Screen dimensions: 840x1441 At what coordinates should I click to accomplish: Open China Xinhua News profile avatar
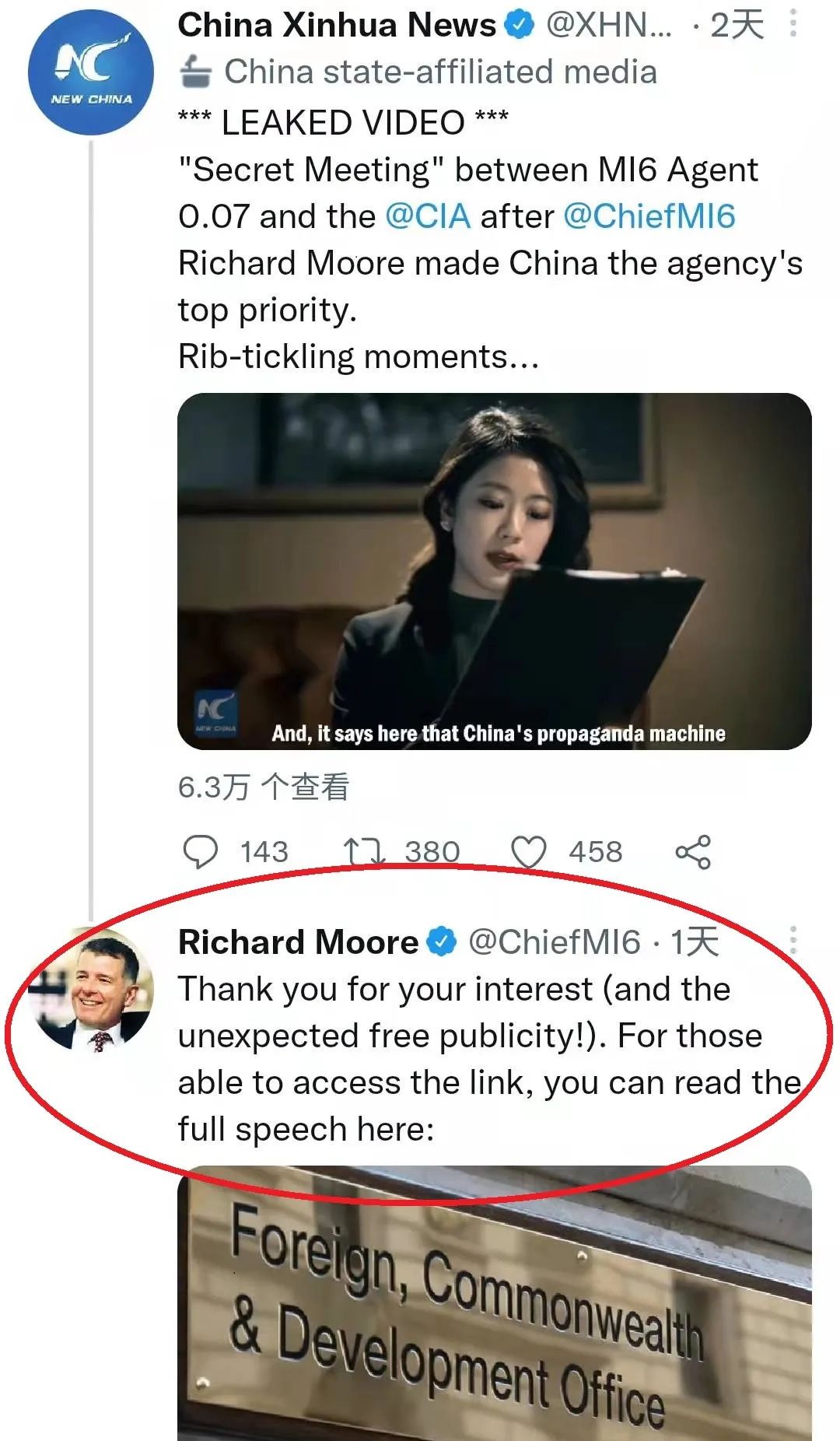click(91, 72)
